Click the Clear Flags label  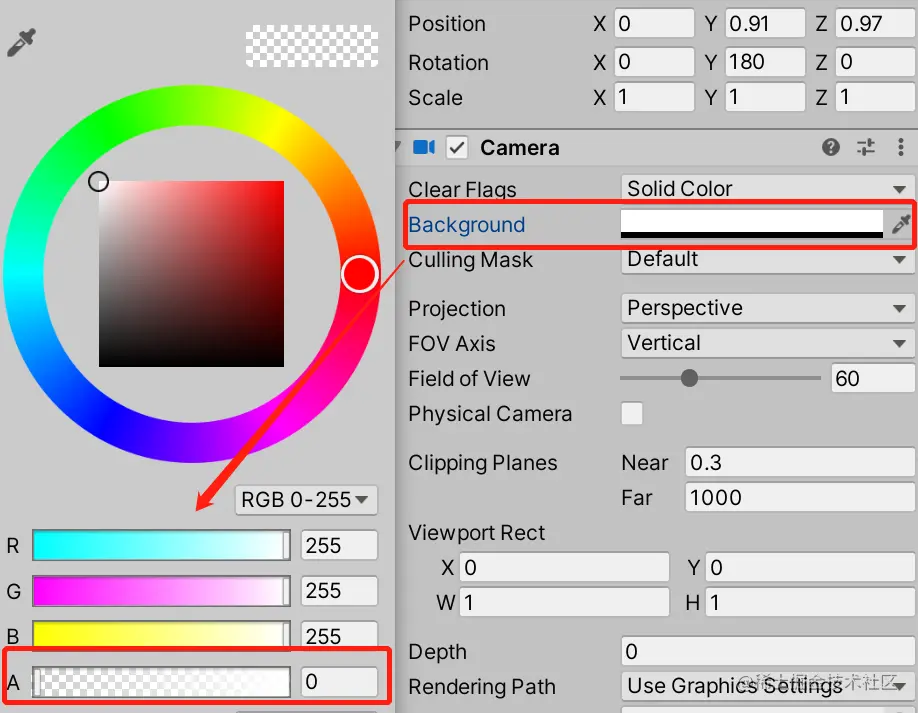point(463,190)
